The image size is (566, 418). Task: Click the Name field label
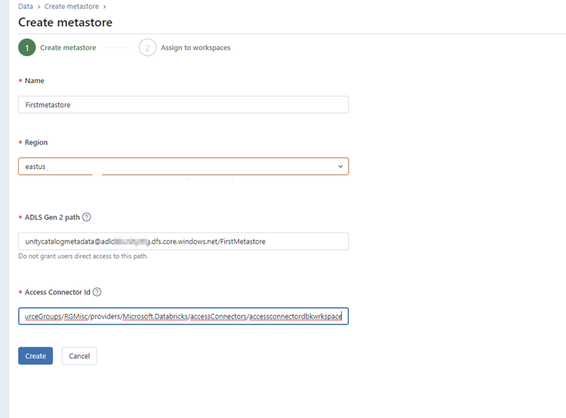34,80
